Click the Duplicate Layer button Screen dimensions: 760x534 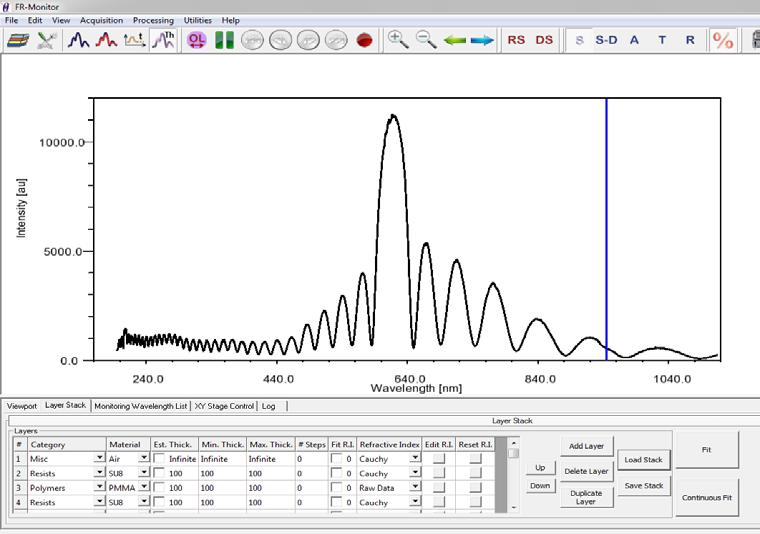click(586, 497)
